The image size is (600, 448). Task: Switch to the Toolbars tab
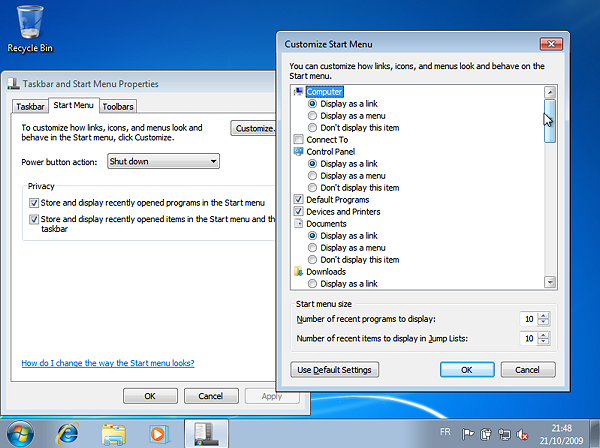coord(118,106)
